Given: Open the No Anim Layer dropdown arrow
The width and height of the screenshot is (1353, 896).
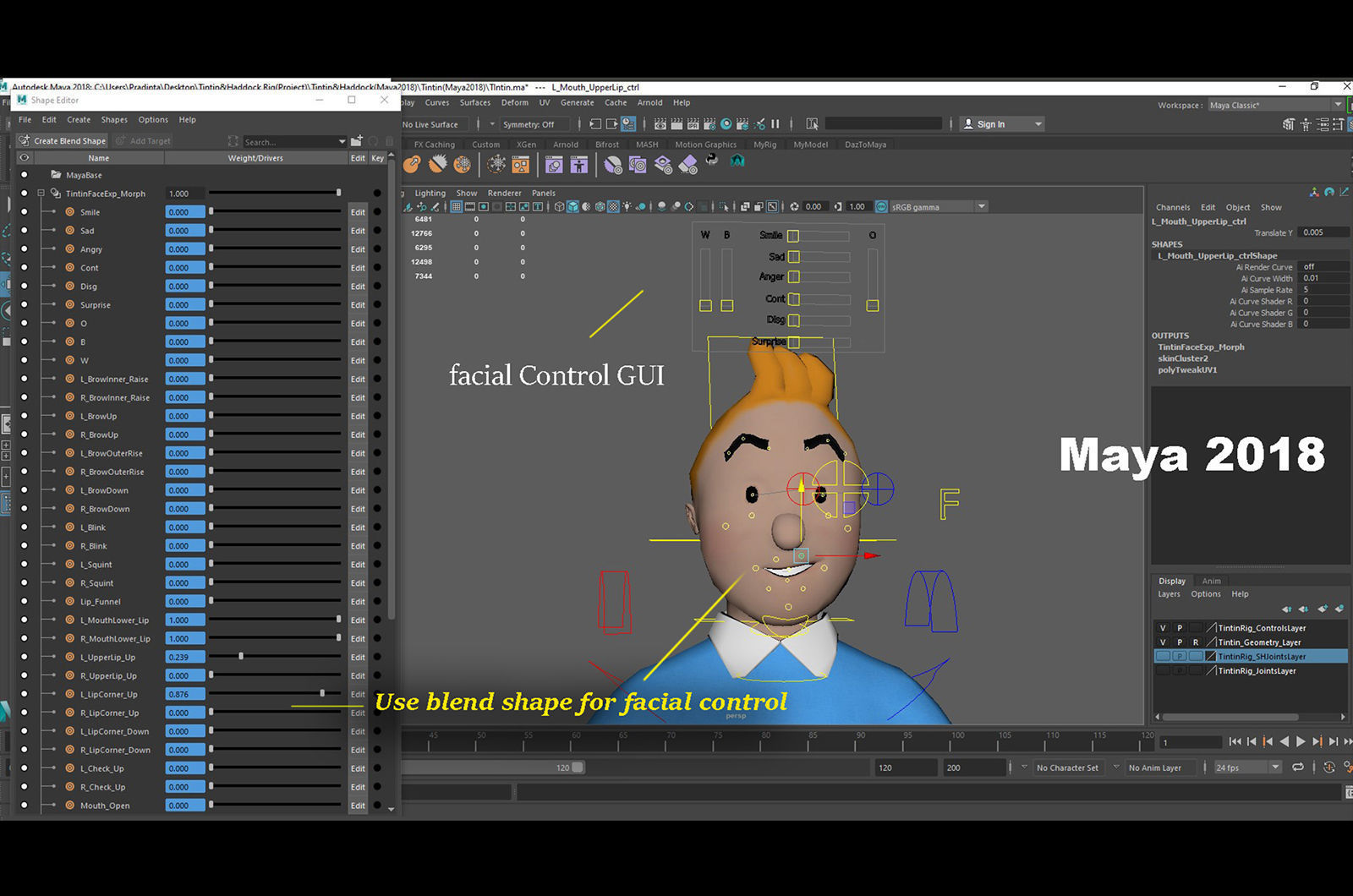Looking at the screenshot, I should pyautogui.click(x=1116, y=768).
